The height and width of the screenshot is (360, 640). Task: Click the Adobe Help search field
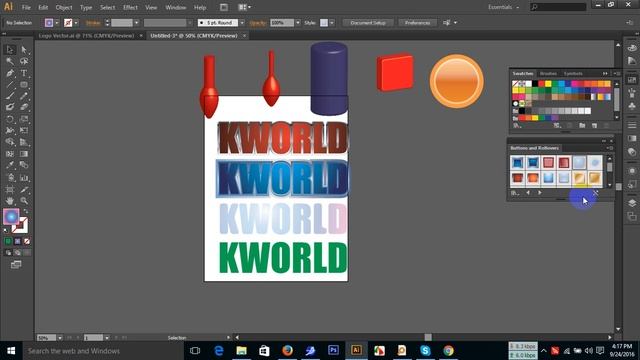558,7
